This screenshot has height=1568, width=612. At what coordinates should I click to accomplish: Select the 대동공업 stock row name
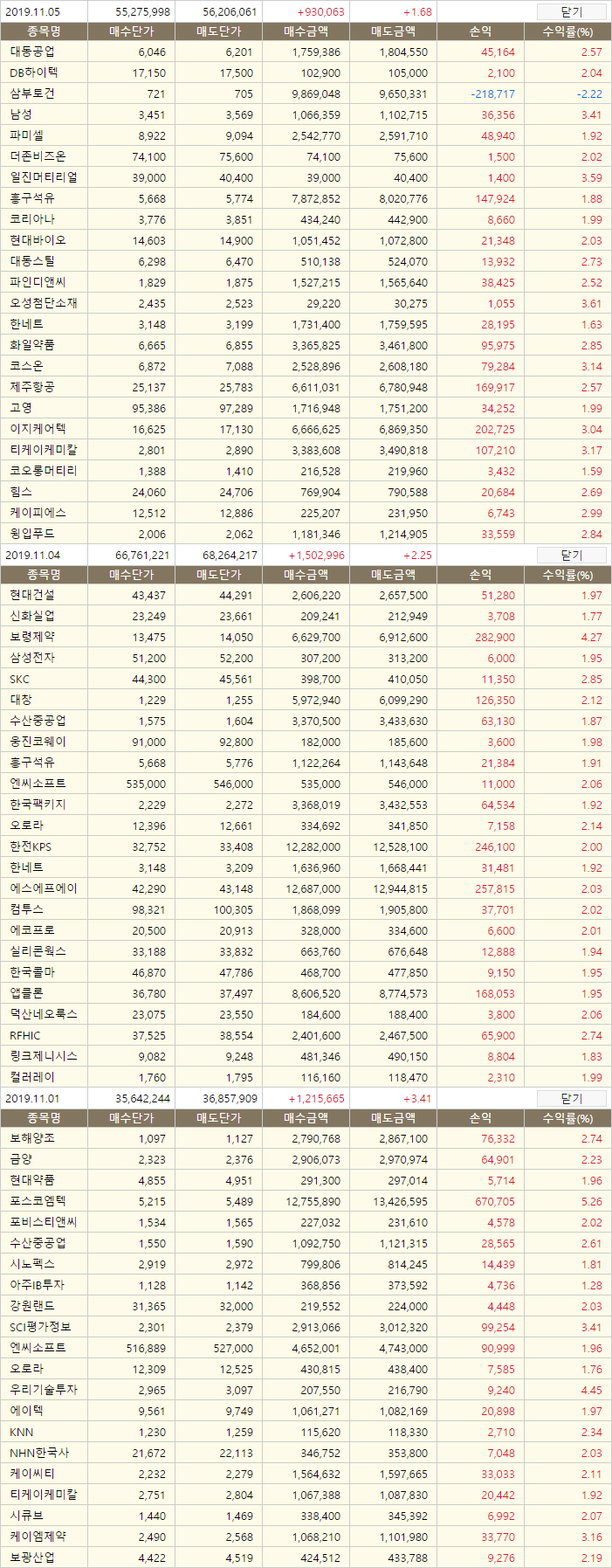click(x=31, y=52)
